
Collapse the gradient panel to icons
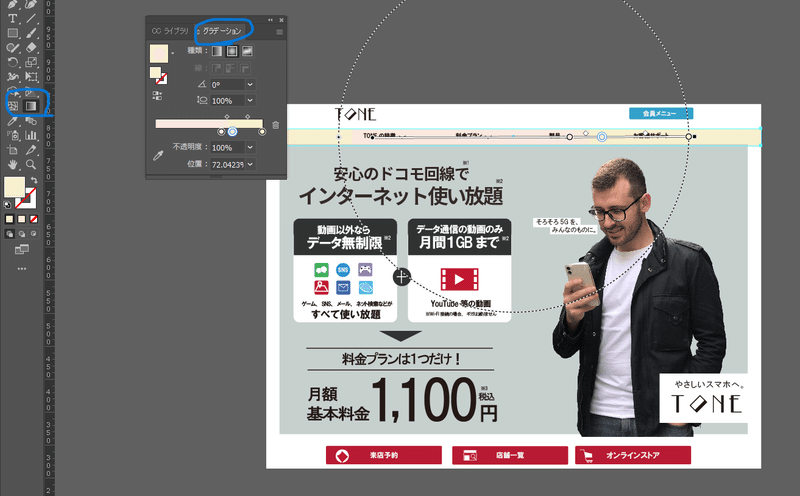click(270, 20)
